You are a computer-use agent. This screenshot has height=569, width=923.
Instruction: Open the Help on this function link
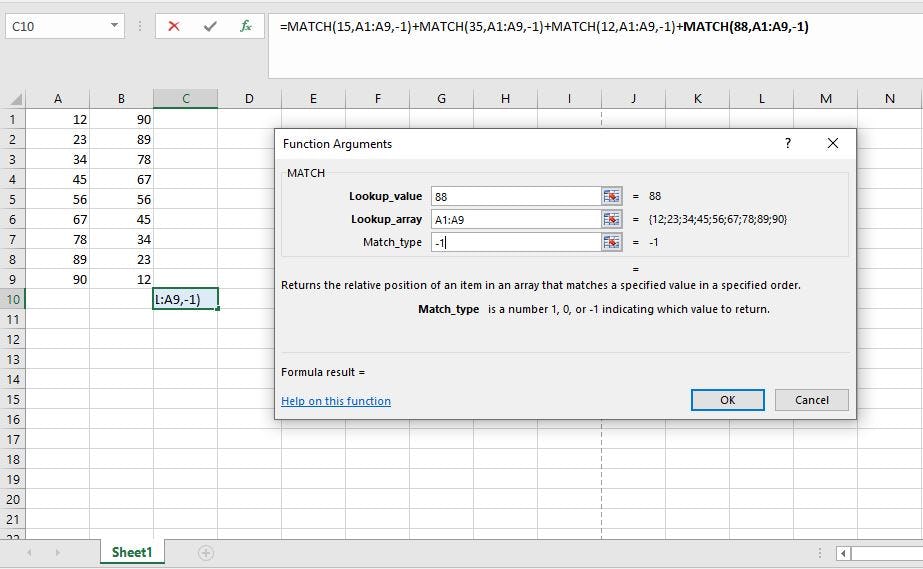(336, 401)
